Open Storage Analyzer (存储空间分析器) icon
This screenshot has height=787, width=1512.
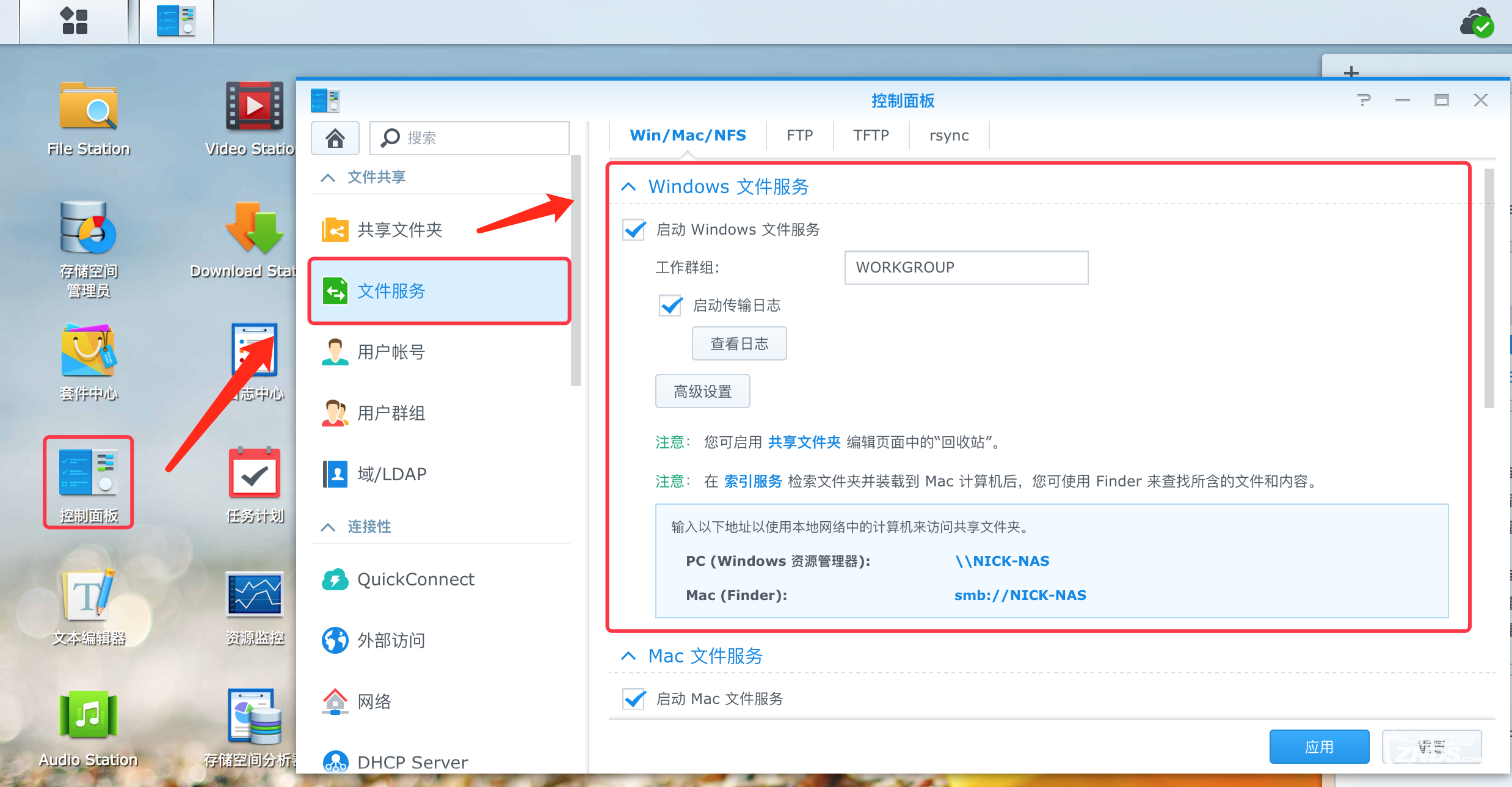[253, 729]
